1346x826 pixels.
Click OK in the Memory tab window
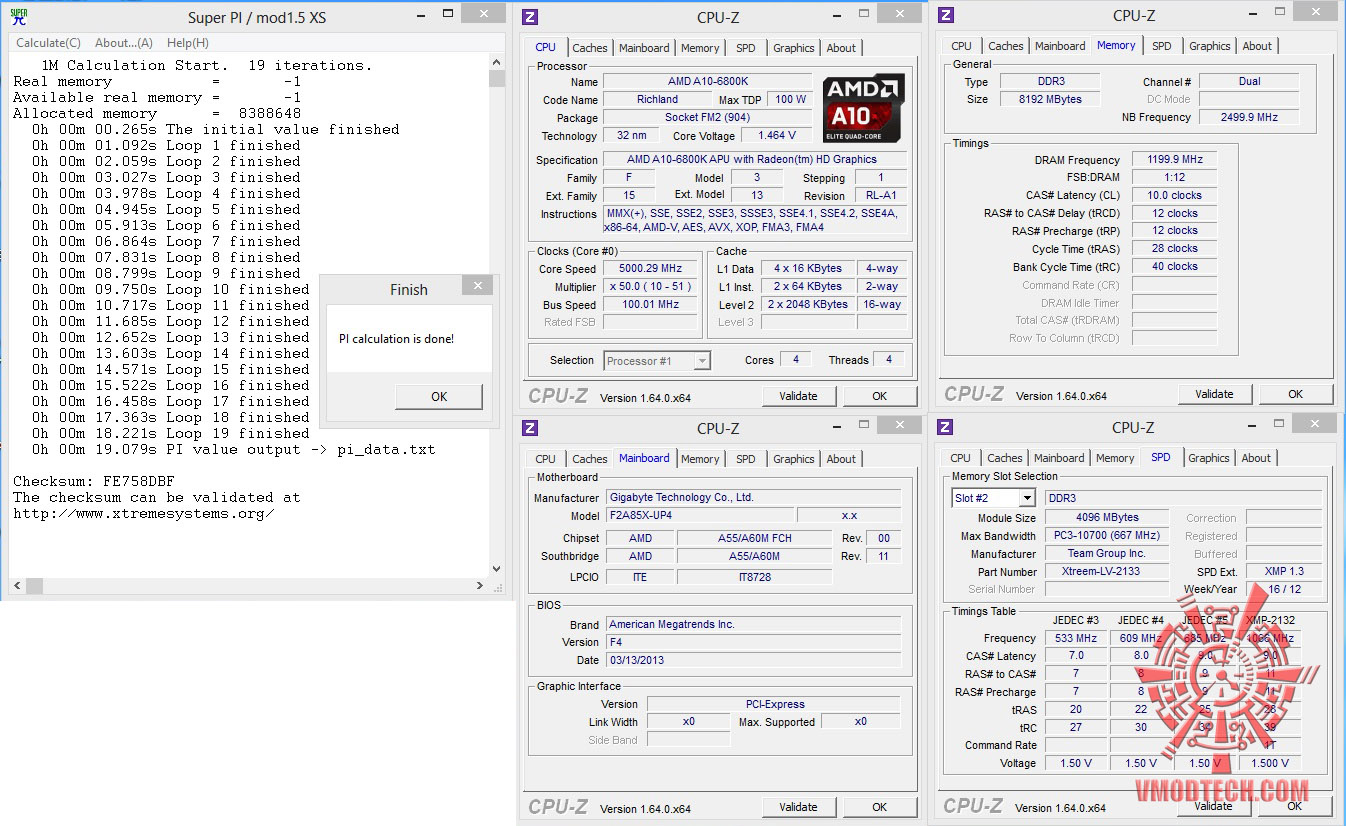(x=1295, y=394)
